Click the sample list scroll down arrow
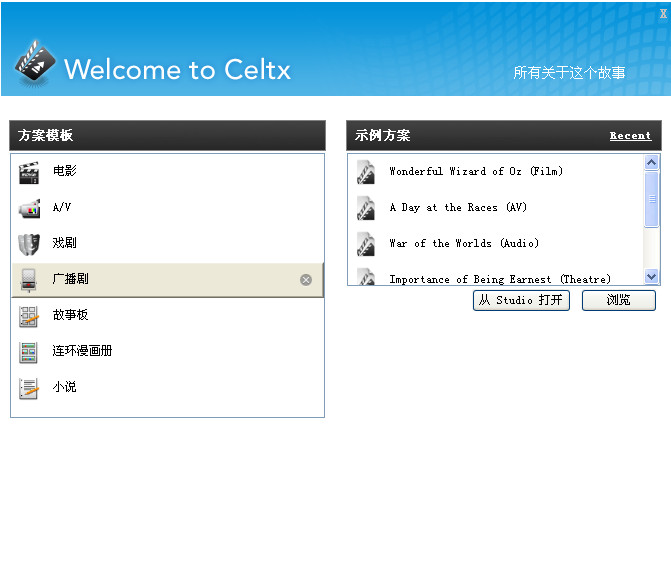The width and height of the screenshot is (671, 563). pos(652,277)
